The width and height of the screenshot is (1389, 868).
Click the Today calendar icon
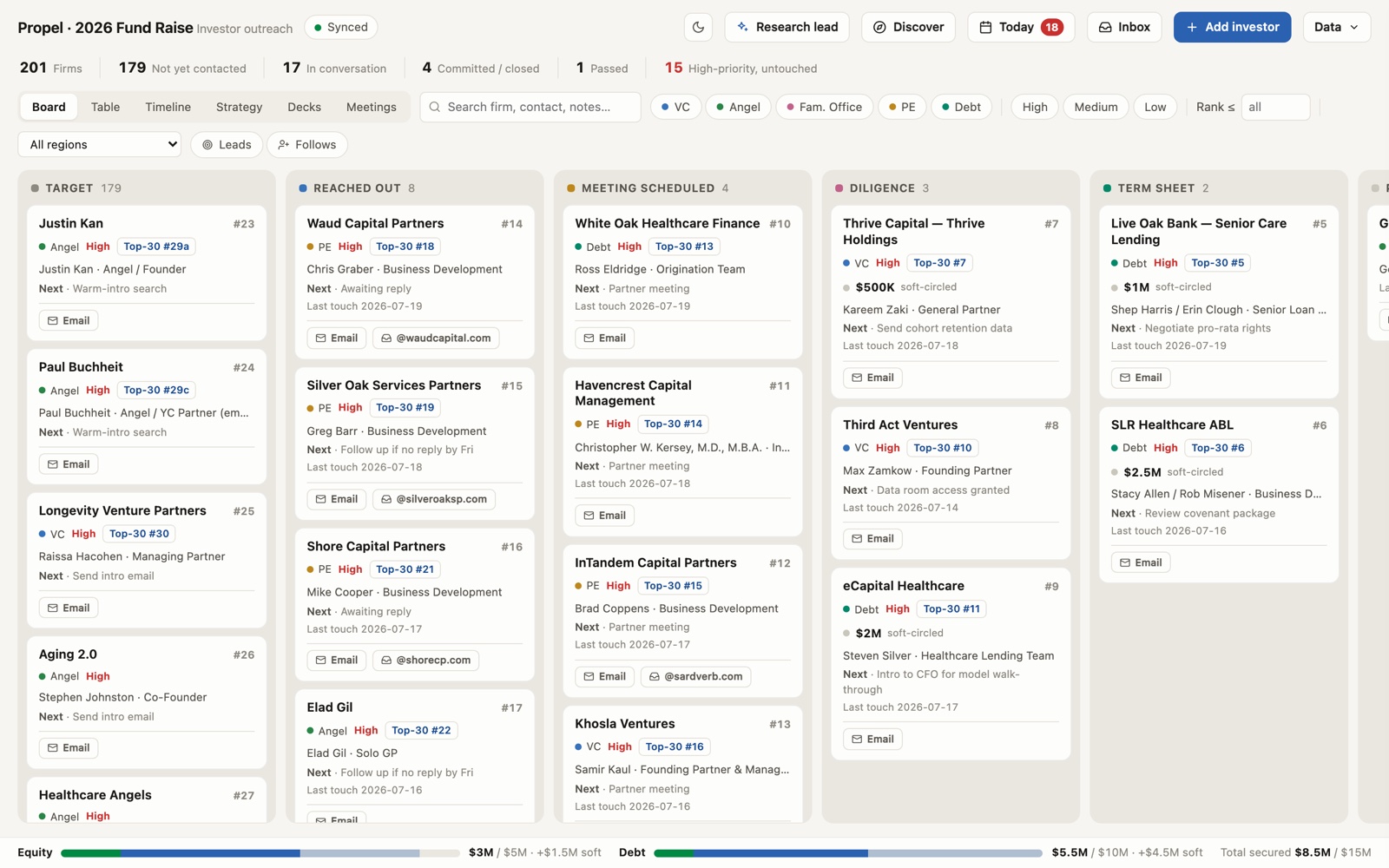tap(985, 27)
